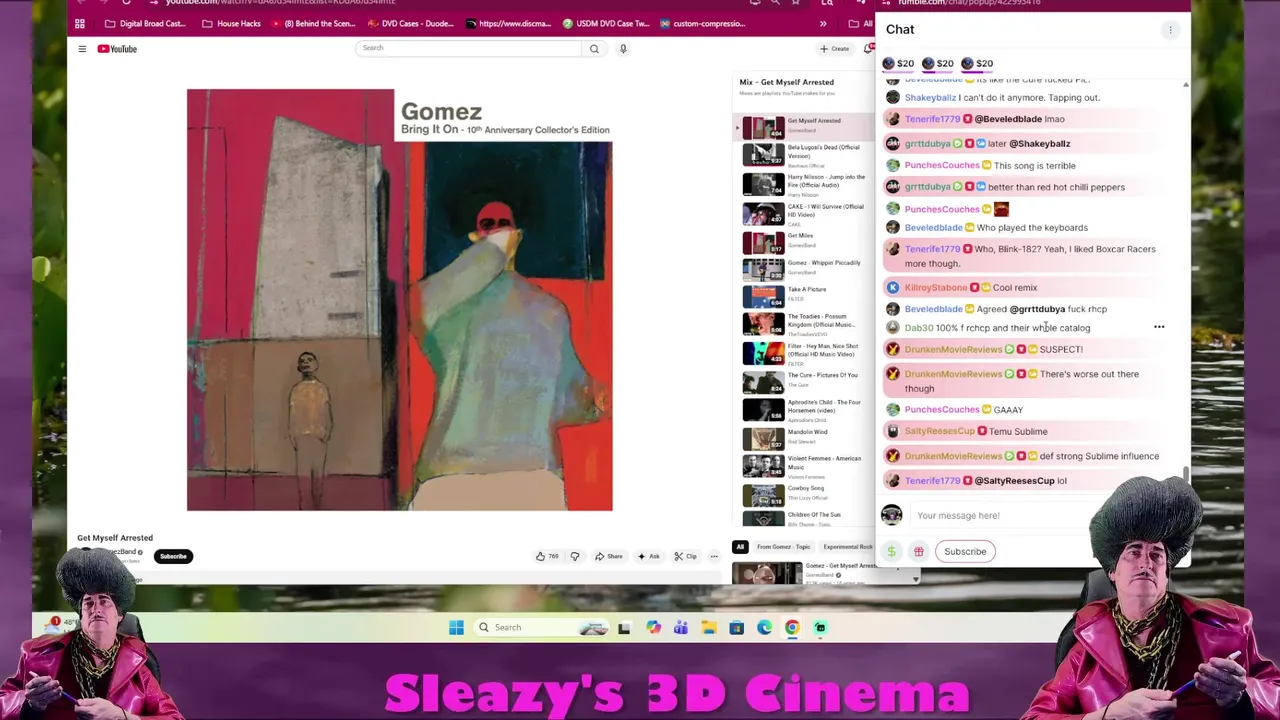Share the Get Myself Arrested video
The image size is (1280, 720).
[609, 556]
